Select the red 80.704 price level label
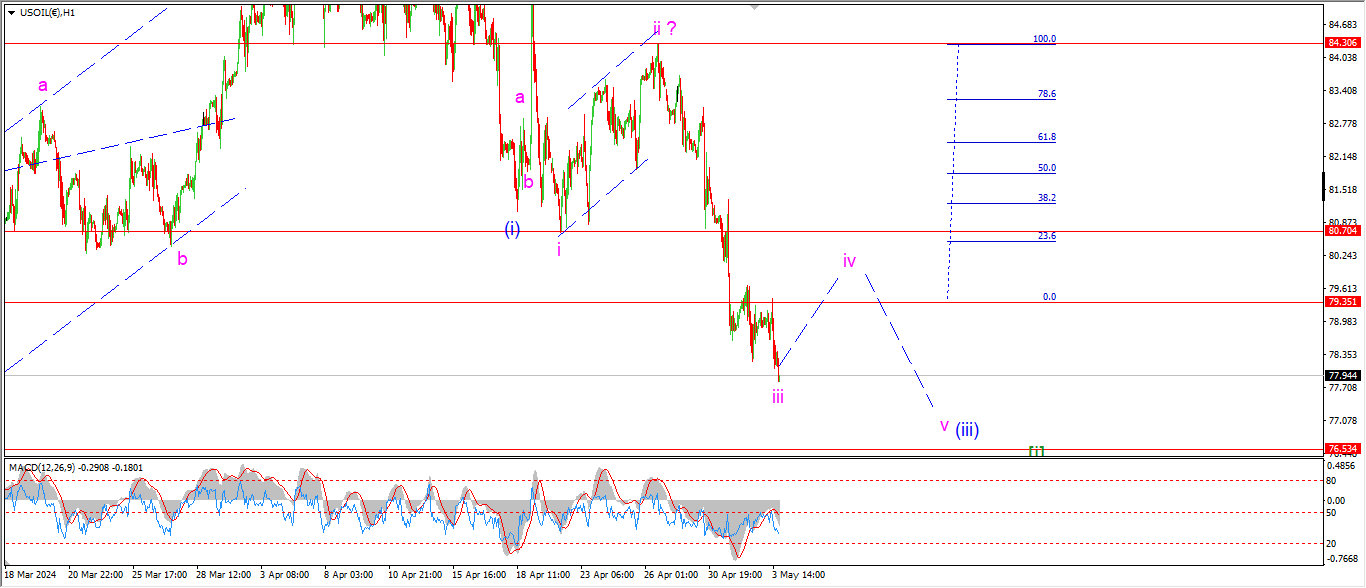 click(1341, 231)
